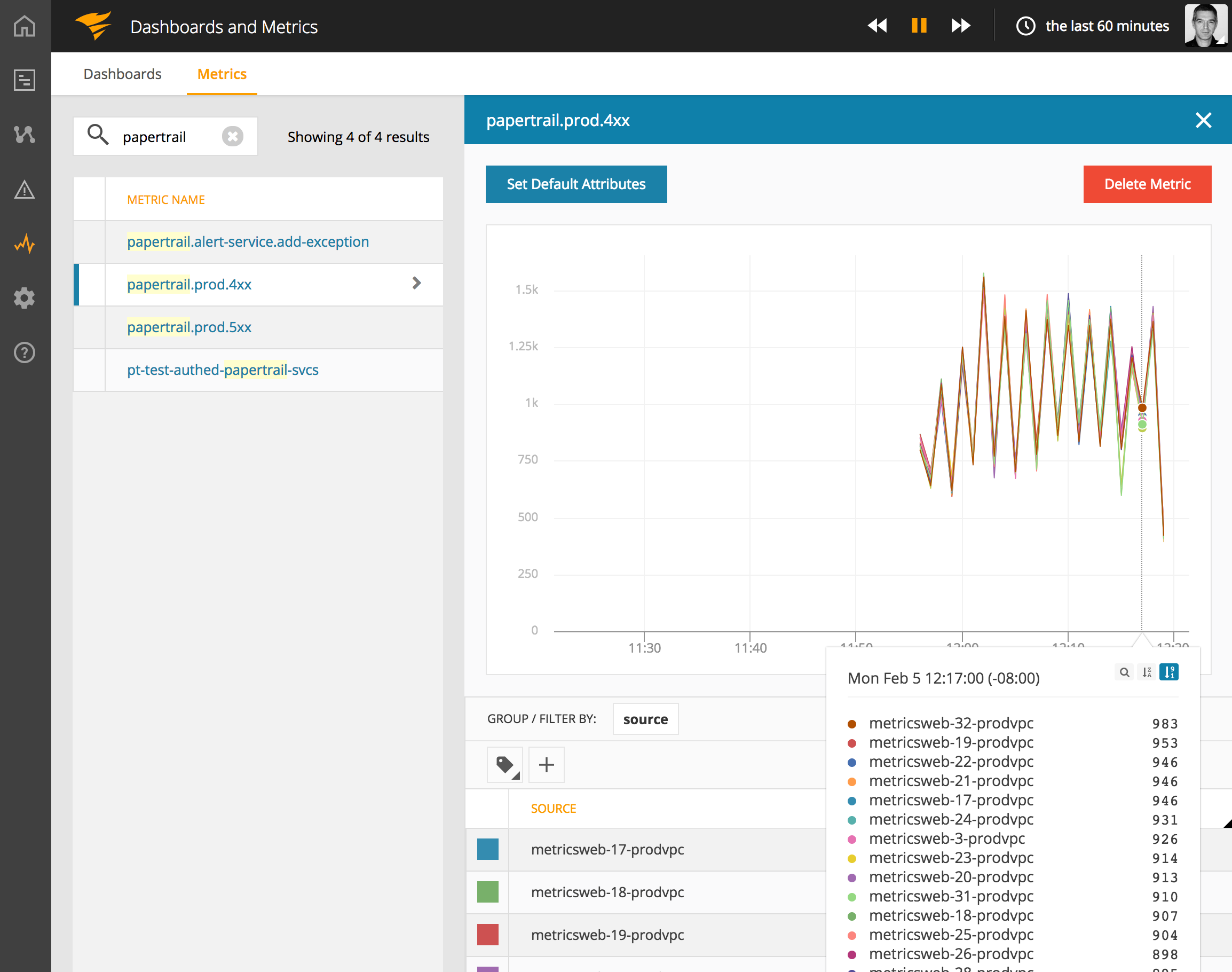Open Help via the question mark icon
1232x972 pixels.
click(x=25, y=353)
